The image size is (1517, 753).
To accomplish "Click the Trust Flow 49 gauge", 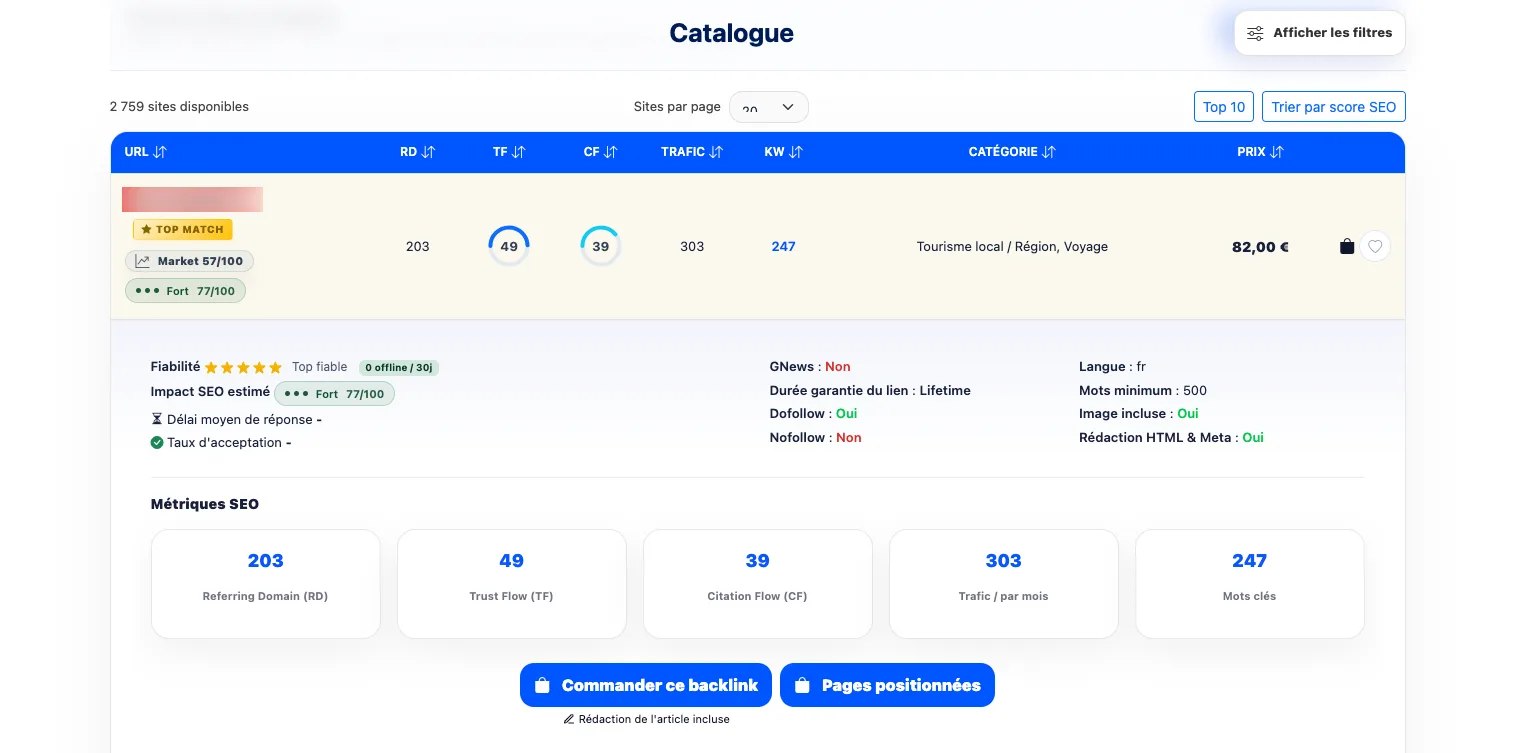I will (x=509, y=246).
